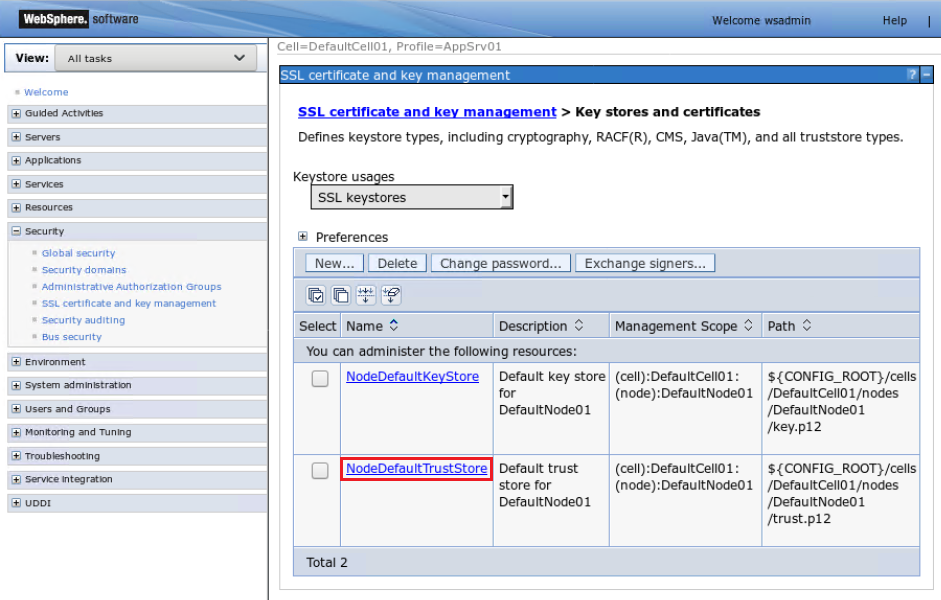Open Bus security page
Image resolution: width=941 pixels, height=600 pixels.
click(72, 337)
